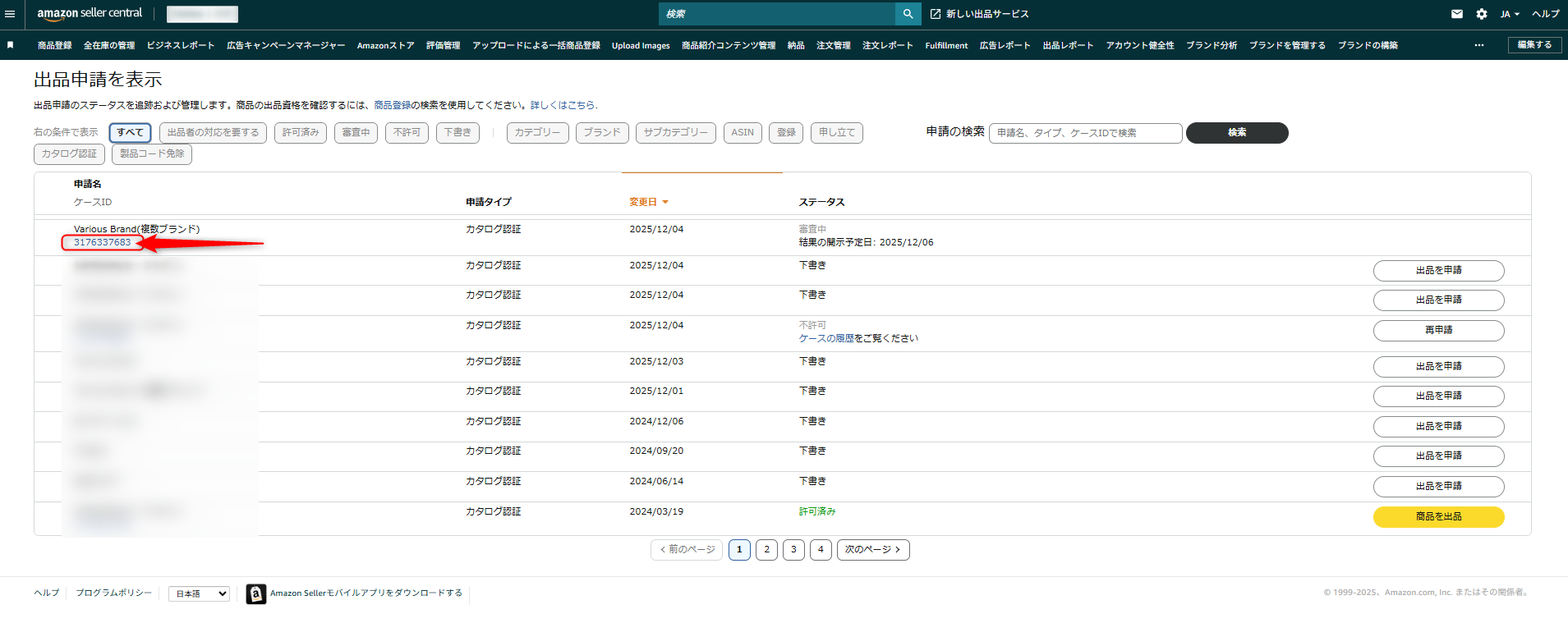Viewport: 1568px width, 623px height.
Task: Click the yellow 商品を出品 button
Action: tap(1438, 516)
